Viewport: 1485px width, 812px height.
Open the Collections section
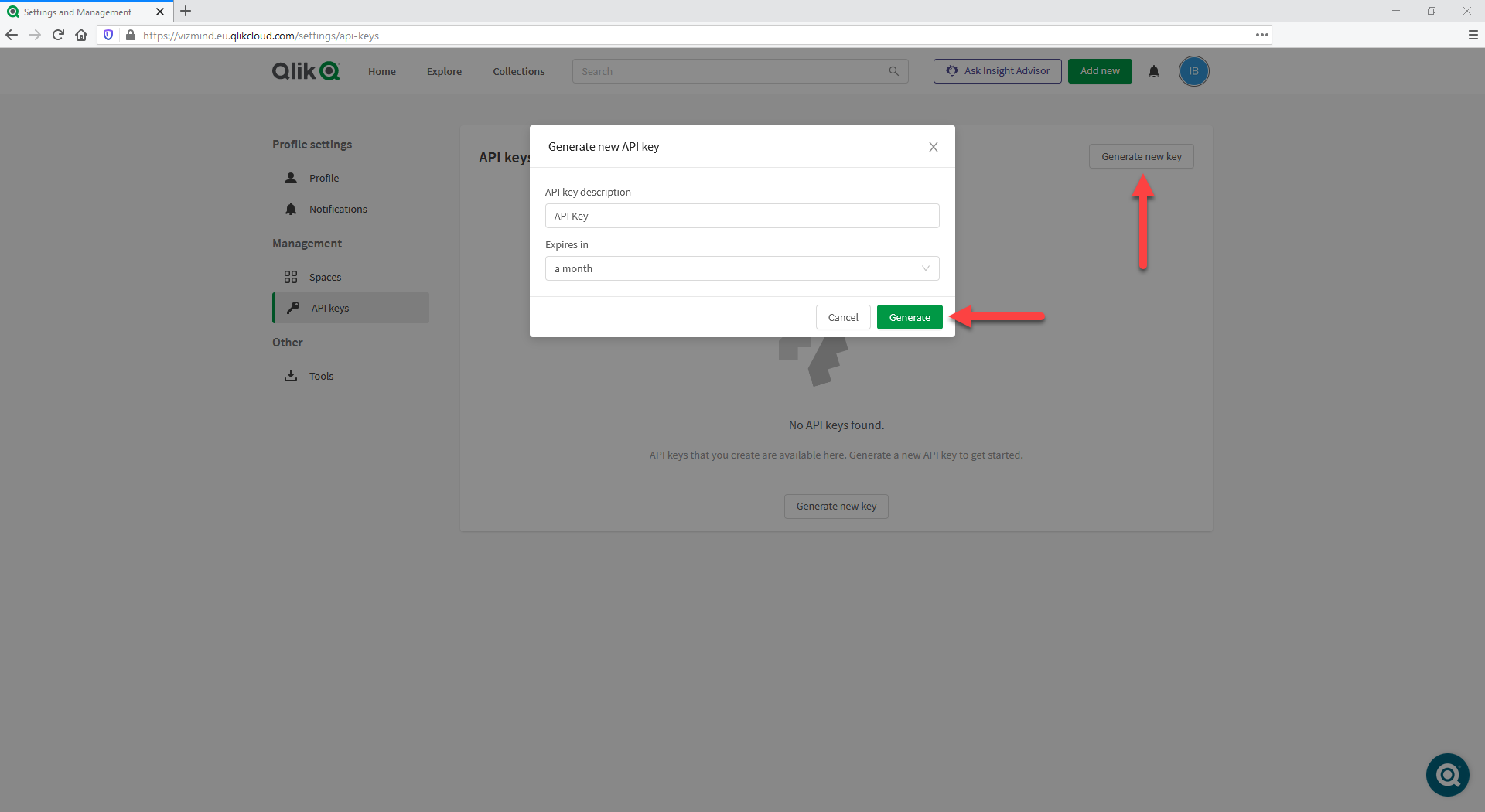[518, 71]
